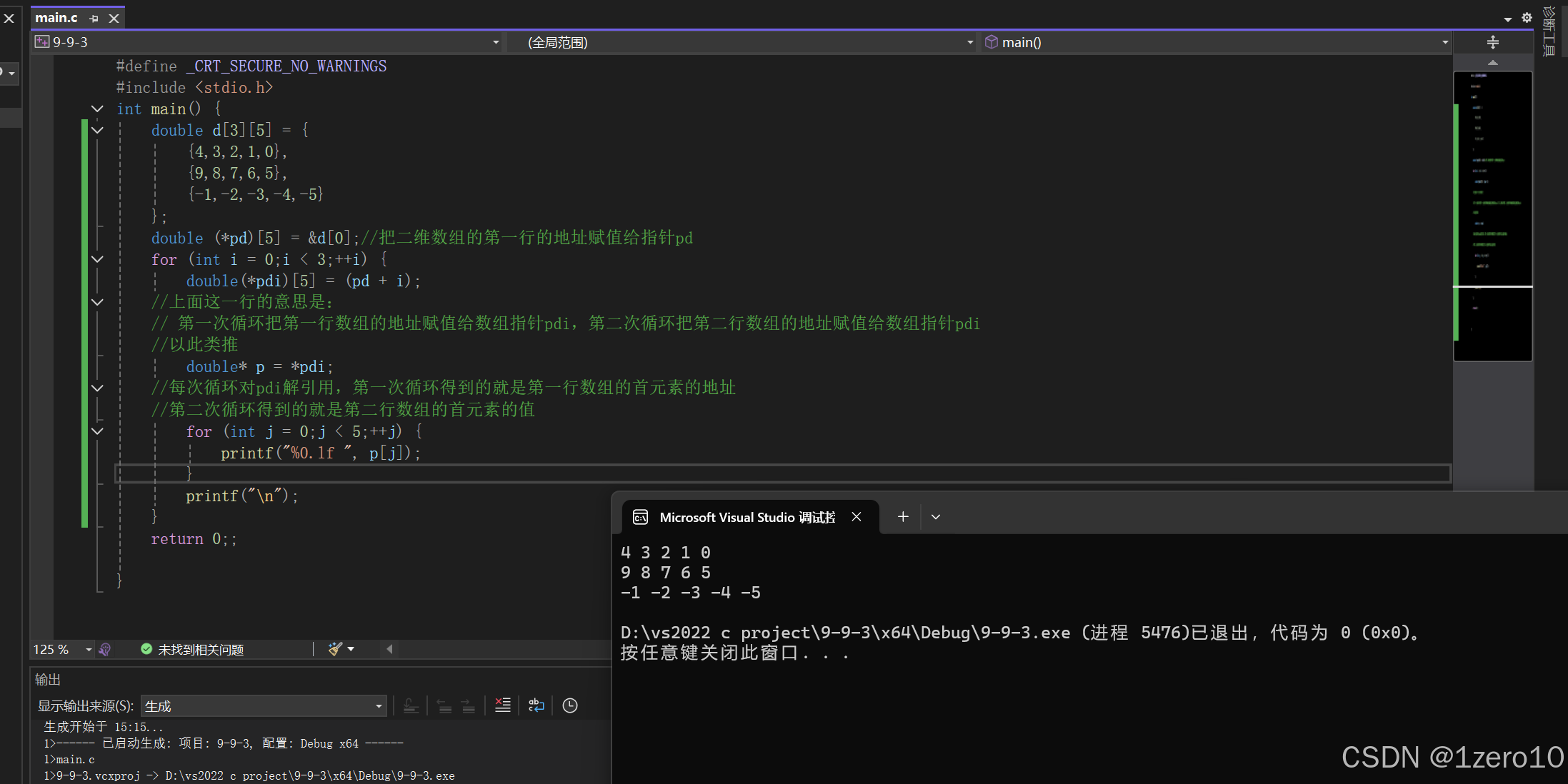Toggle word wrap in output panel
Screen dimensions: 1568x784
[536, 705]
